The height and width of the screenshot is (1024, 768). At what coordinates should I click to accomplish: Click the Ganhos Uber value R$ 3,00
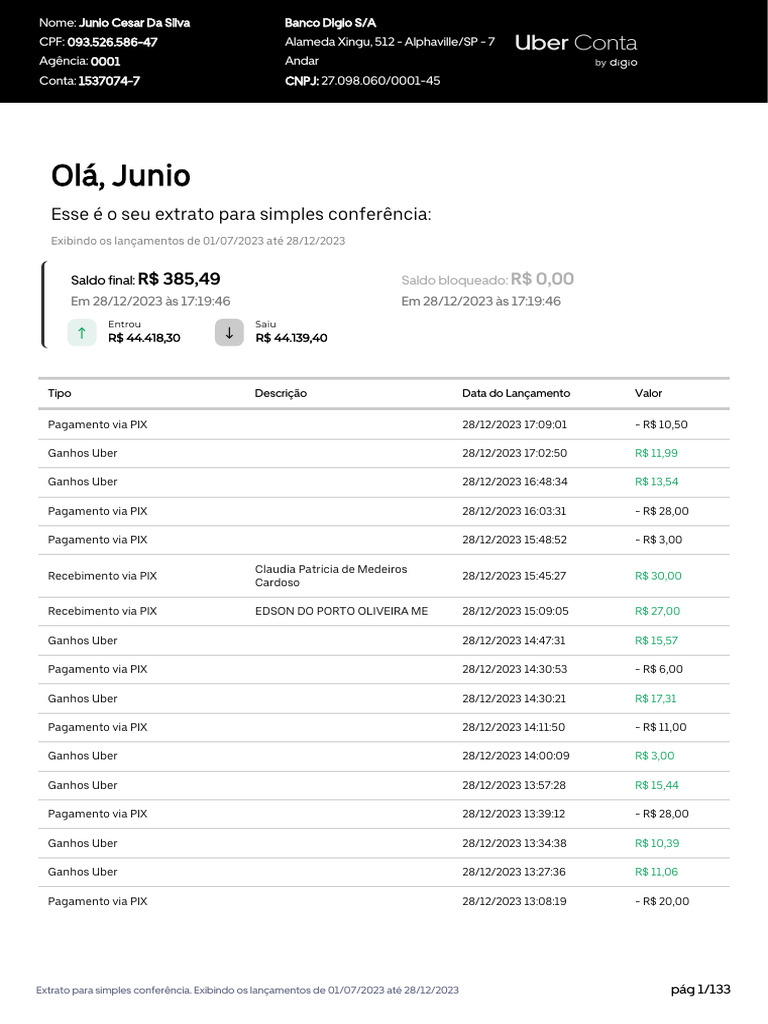tap(655, 756)
